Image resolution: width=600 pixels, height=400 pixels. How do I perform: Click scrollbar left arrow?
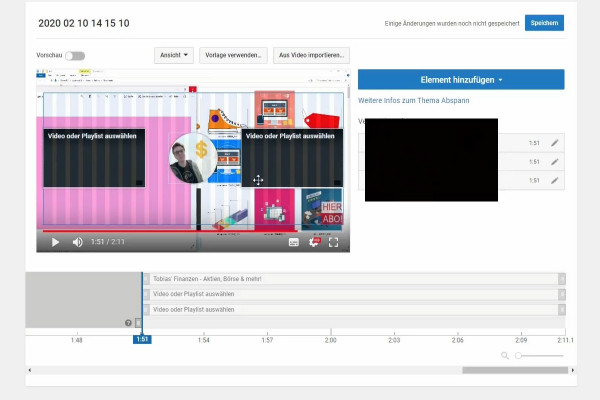[30, 370]
